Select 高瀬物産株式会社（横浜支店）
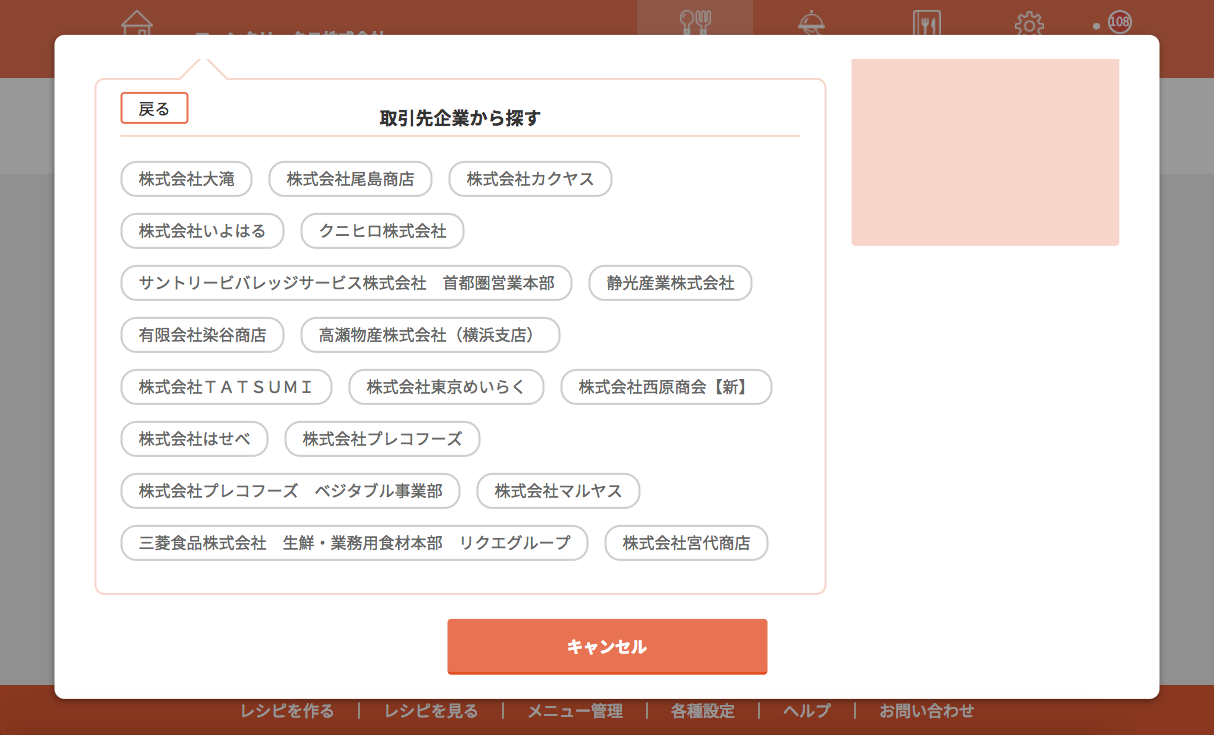Viewport: 1214px width, 735px height. pyautogui.click(x=431, y=335)
